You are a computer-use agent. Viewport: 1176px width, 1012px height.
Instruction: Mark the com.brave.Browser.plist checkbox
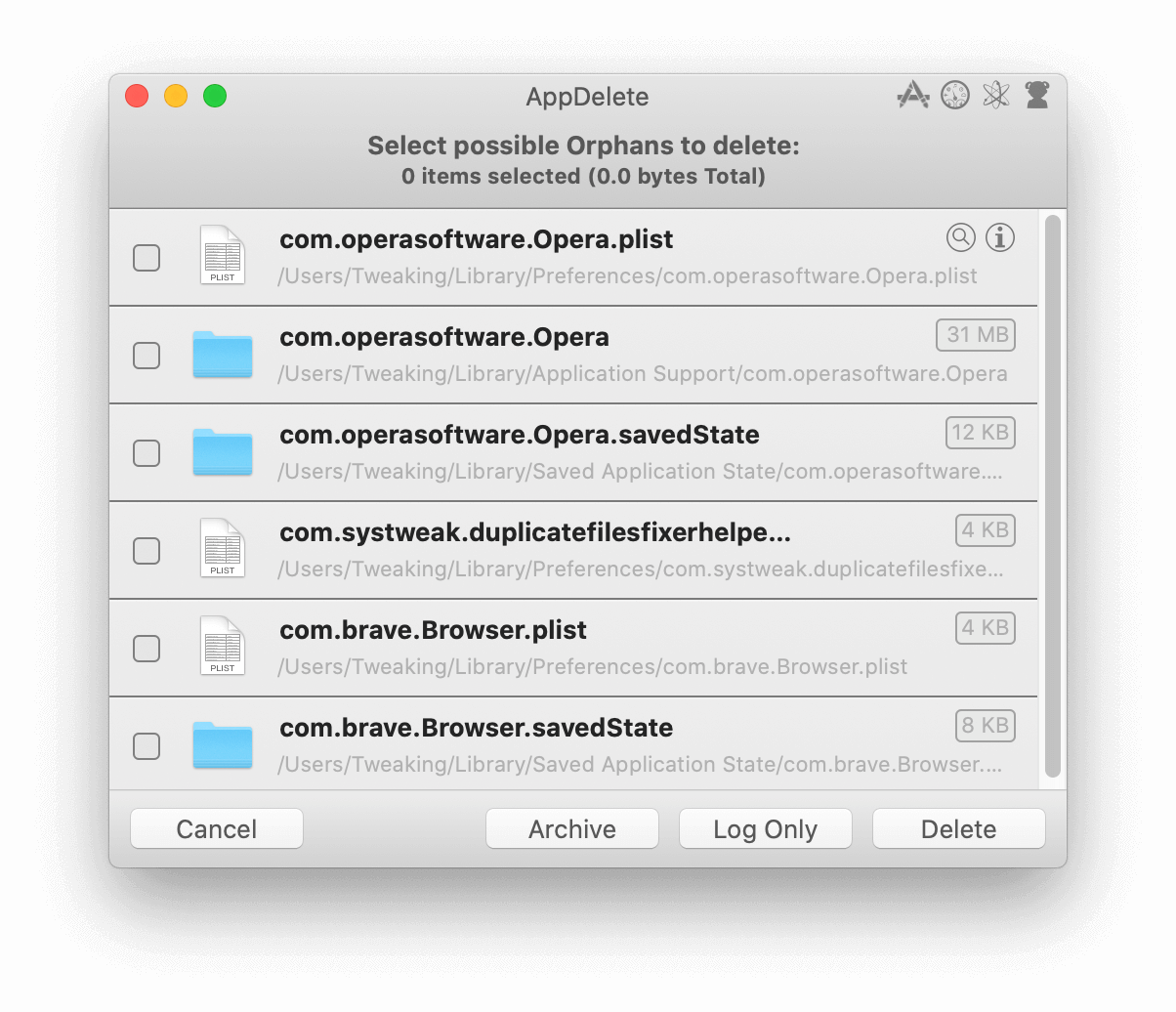coord(147,649)
